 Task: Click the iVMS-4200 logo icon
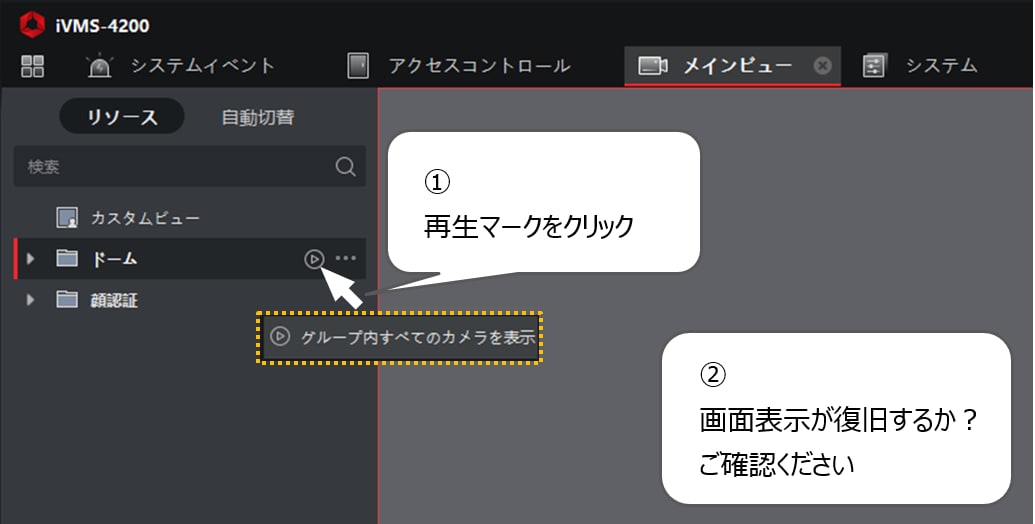coord(32,25)
